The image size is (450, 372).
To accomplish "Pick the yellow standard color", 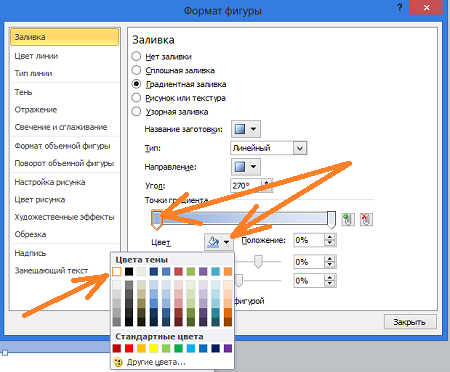I will pos(154,348).
